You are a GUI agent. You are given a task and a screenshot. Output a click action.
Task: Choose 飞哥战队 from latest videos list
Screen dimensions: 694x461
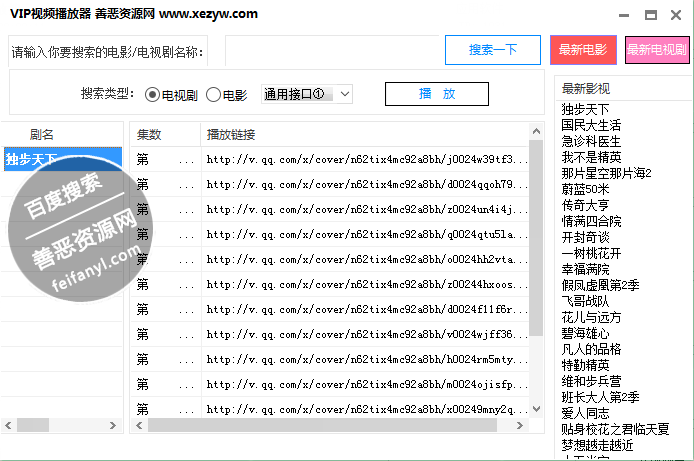click(585, 301)
